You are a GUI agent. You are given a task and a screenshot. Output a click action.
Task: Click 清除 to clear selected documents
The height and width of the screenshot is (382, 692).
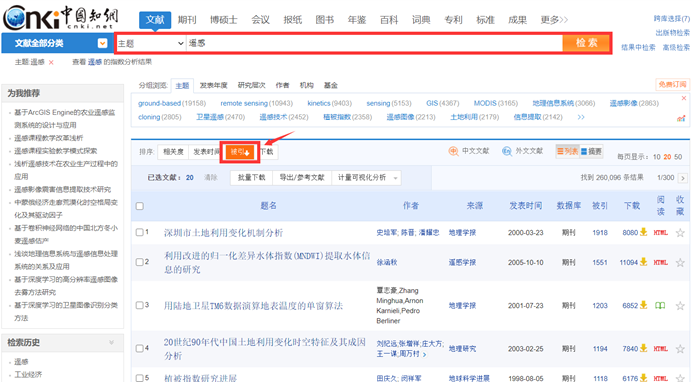(x=211, y=178)
